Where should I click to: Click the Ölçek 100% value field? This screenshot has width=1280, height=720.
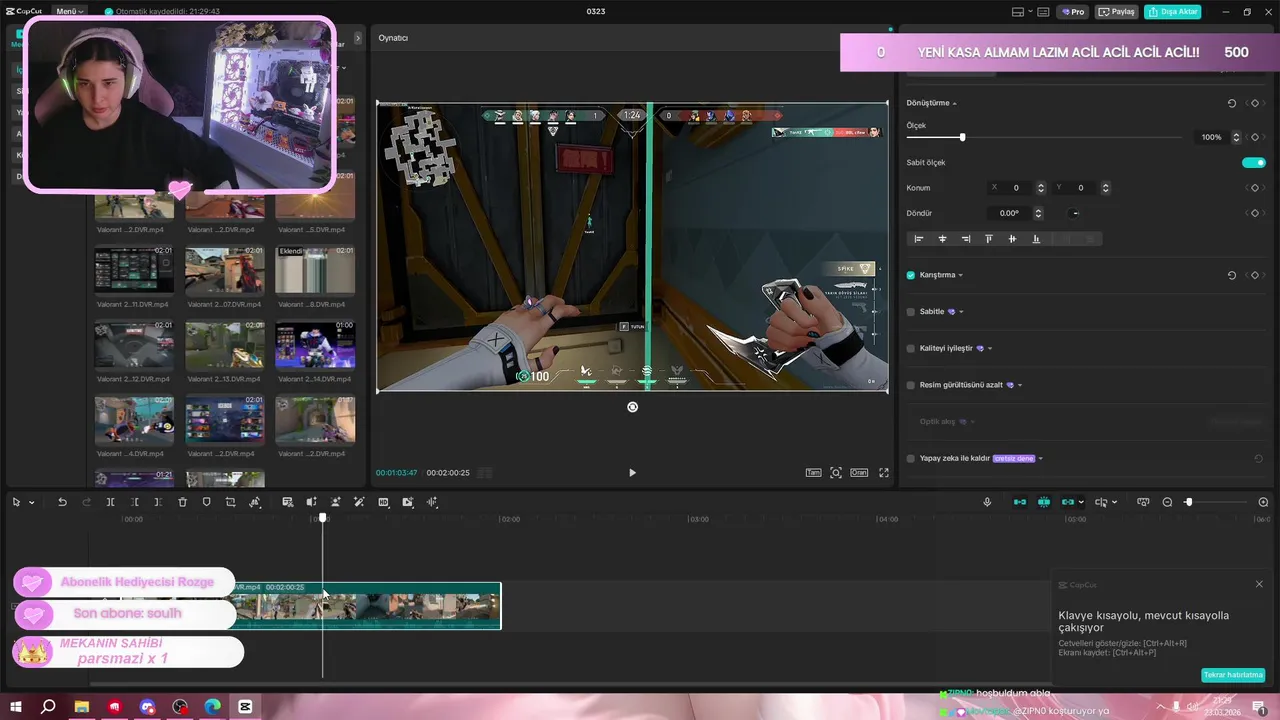(1212, 137)
